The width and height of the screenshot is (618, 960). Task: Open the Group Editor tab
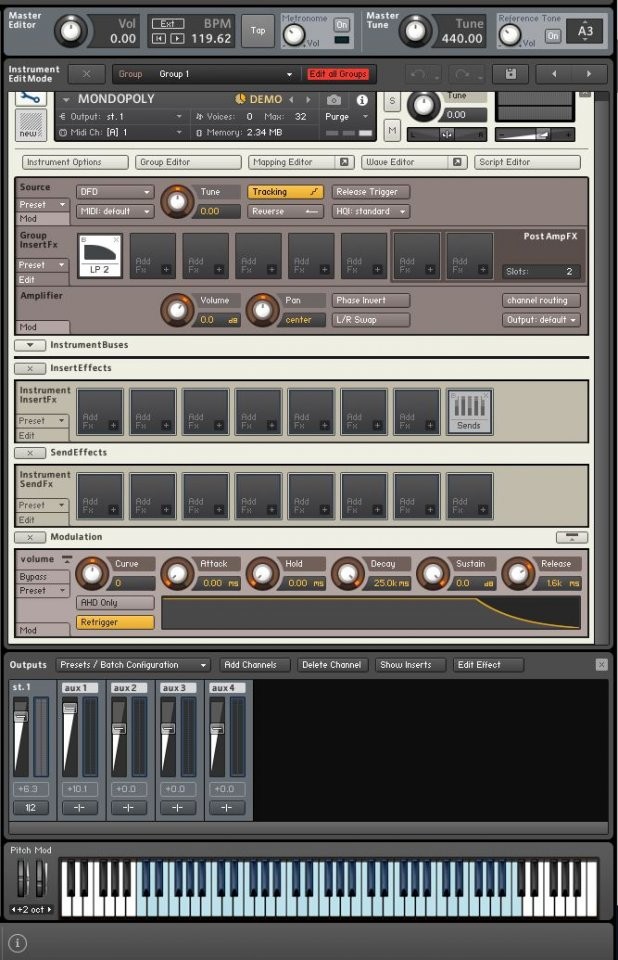(x=188, y=162)
